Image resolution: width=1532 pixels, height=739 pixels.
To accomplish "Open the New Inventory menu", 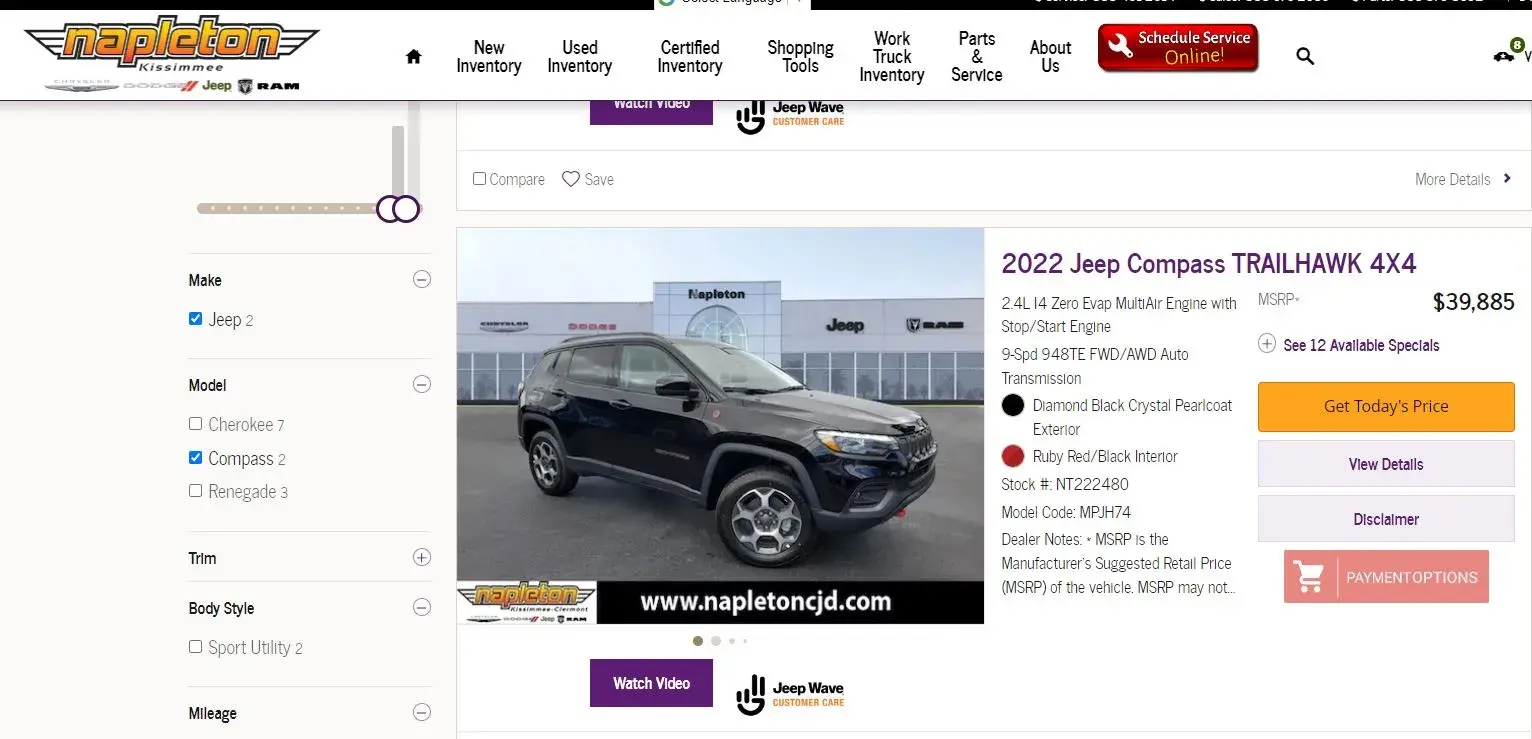I will click(x=489, y=57).
